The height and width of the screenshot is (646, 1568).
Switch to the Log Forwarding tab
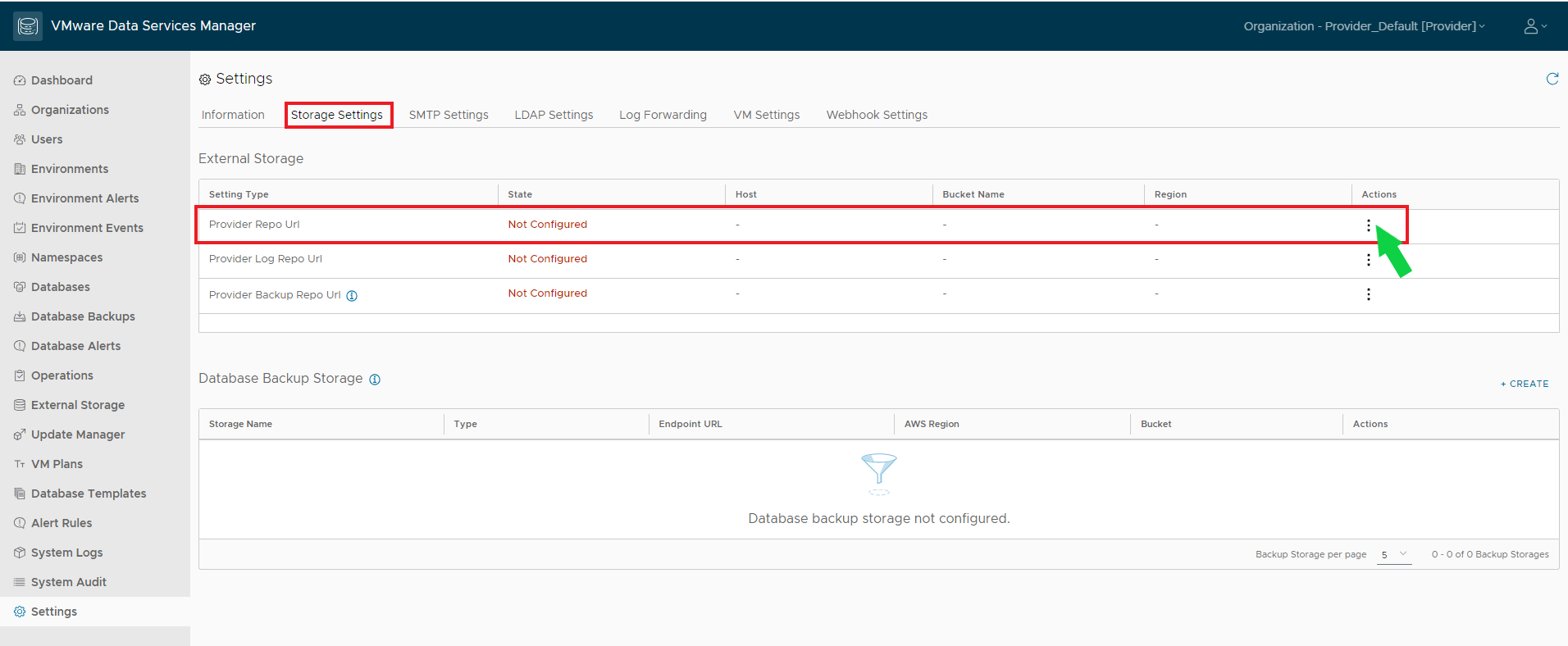663,115
